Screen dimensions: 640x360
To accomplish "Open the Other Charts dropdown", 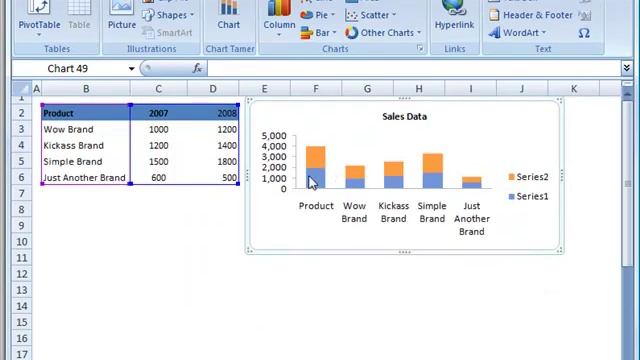I will click(382, 33).
